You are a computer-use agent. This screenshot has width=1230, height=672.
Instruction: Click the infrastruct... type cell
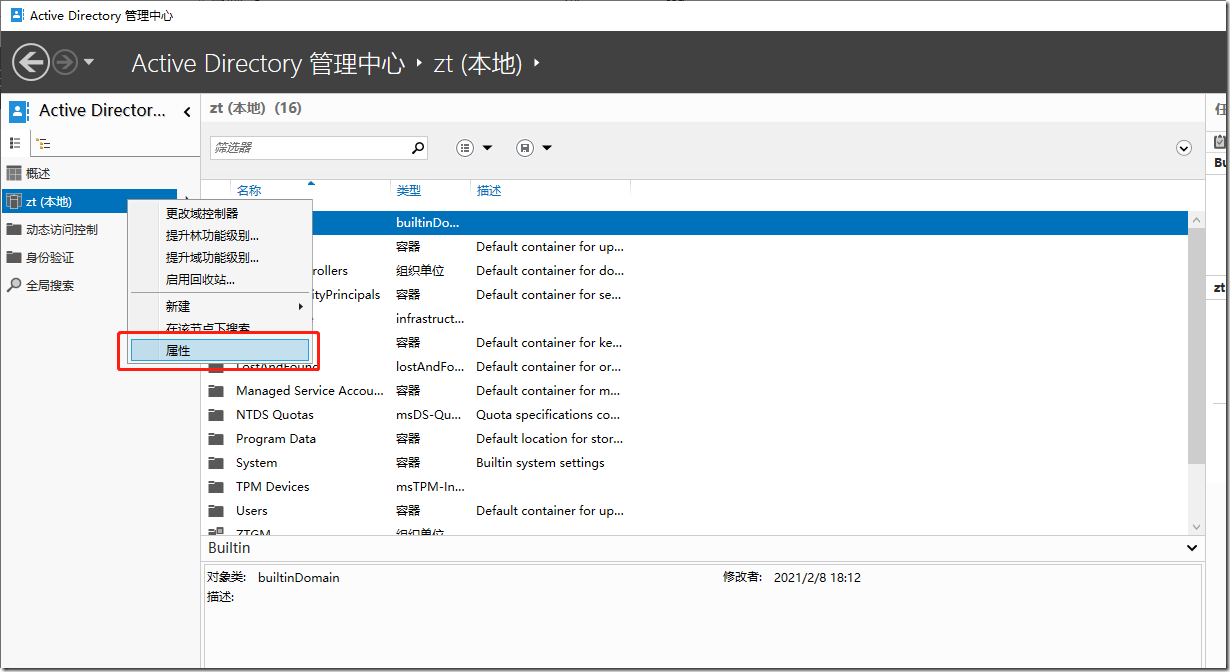pyautogui.click(x=430, y=319)
